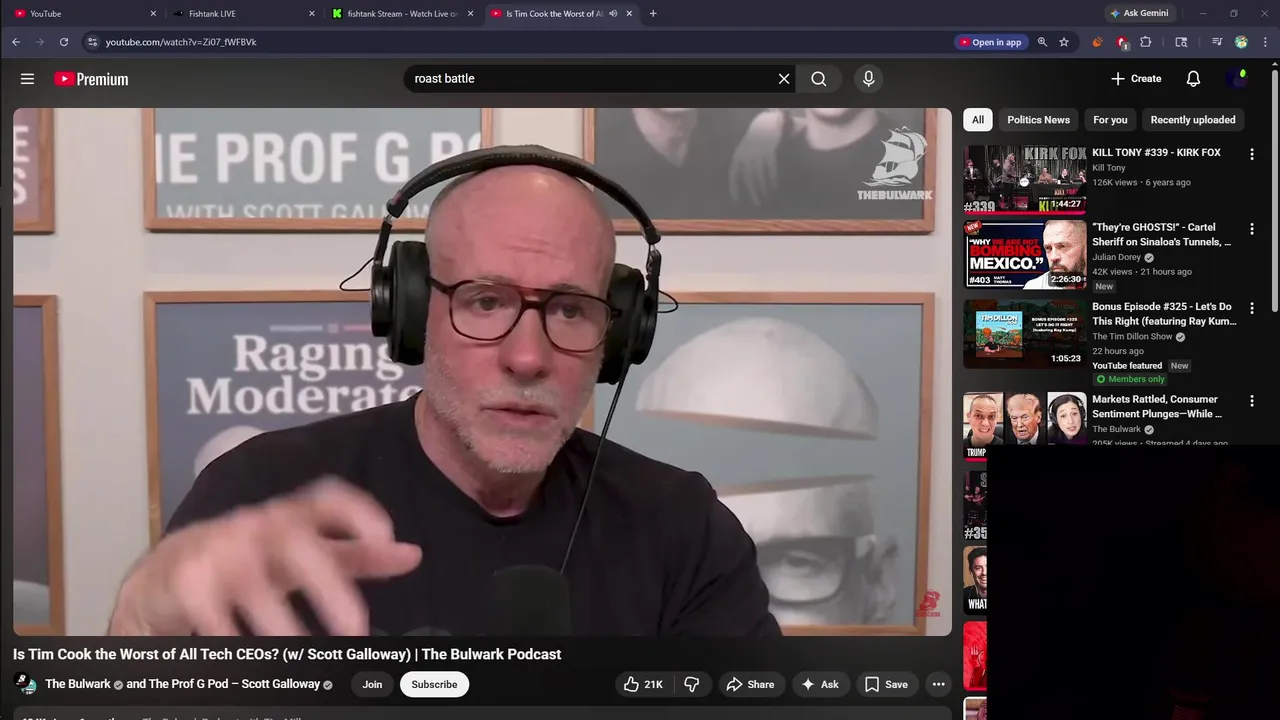
Task: Save video to a playlist
Action: (x=886, y=684)
